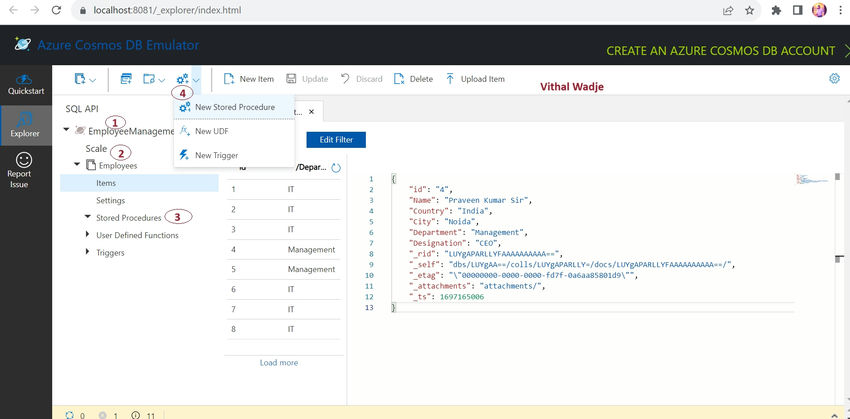Open the New Stored Procedure dropdown arrow
Viewport: 850px width, 419px height.
196,80
